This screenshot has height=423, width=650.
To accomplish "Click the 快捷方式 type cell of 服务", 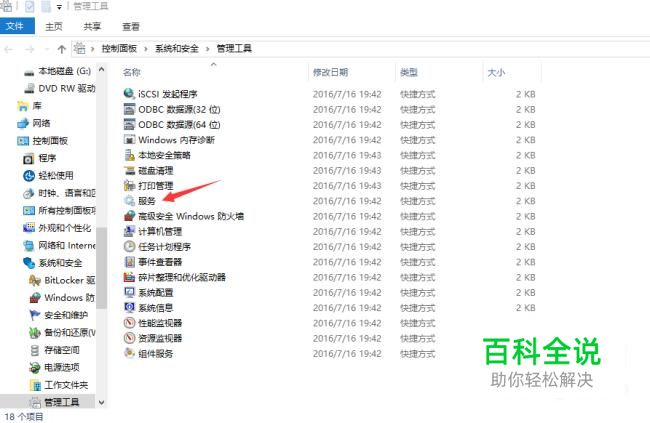I will (417, 201).
